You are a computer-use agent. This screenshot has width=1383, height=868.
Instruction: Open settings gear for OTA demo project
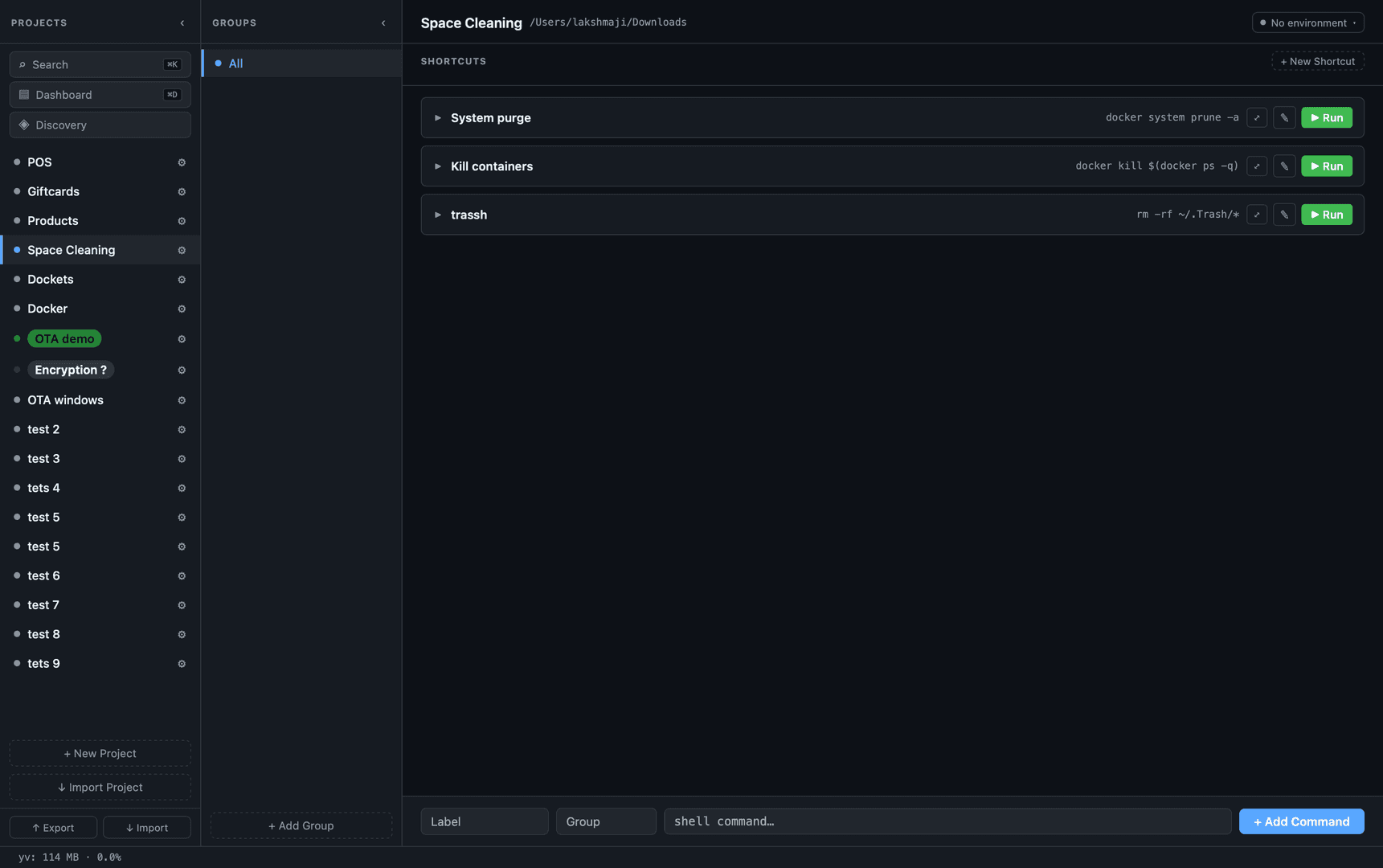182,339
